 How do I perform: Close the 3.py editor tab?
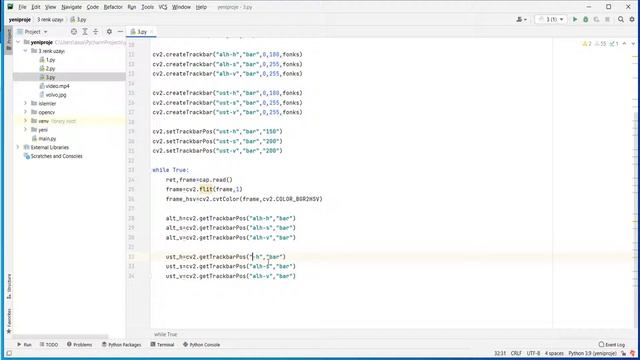(152, 31)
